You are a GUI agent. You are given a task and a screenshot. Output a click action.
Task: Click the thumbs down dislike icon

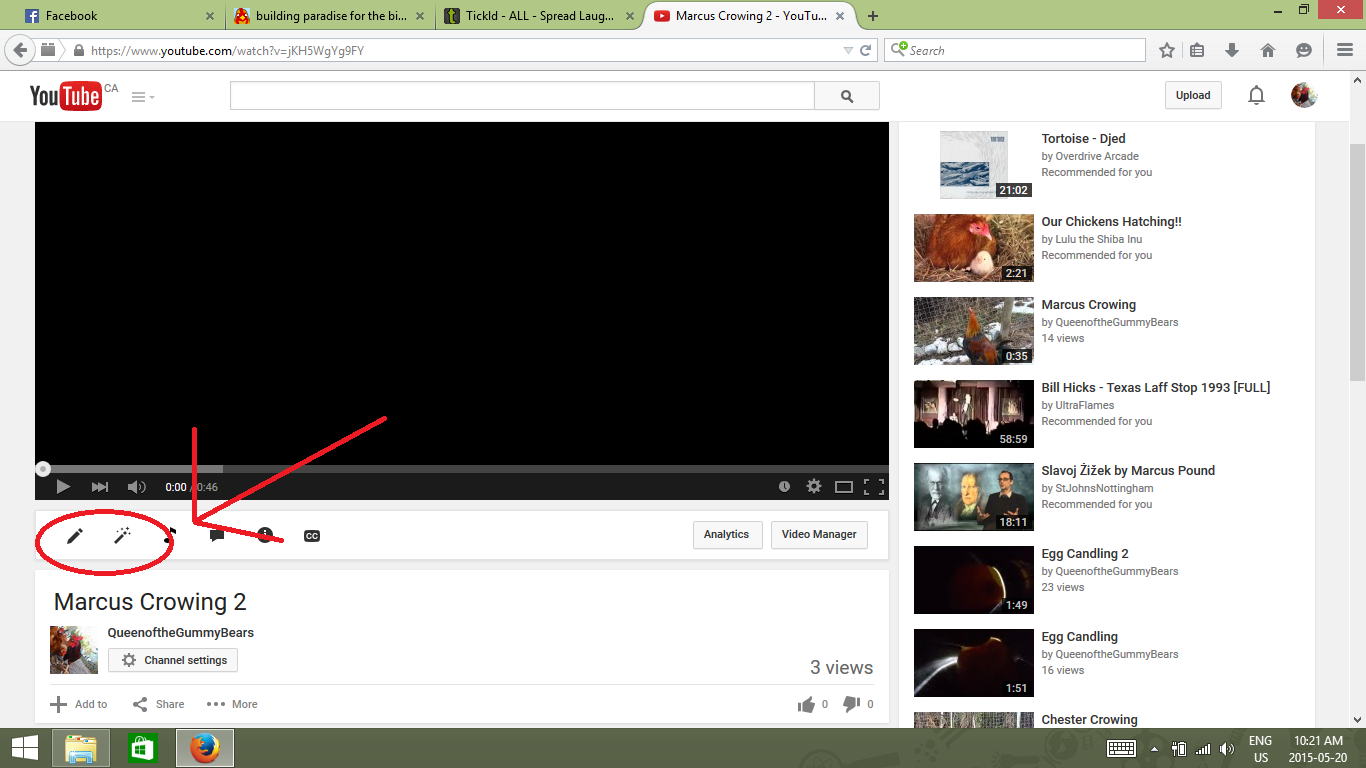851,704
